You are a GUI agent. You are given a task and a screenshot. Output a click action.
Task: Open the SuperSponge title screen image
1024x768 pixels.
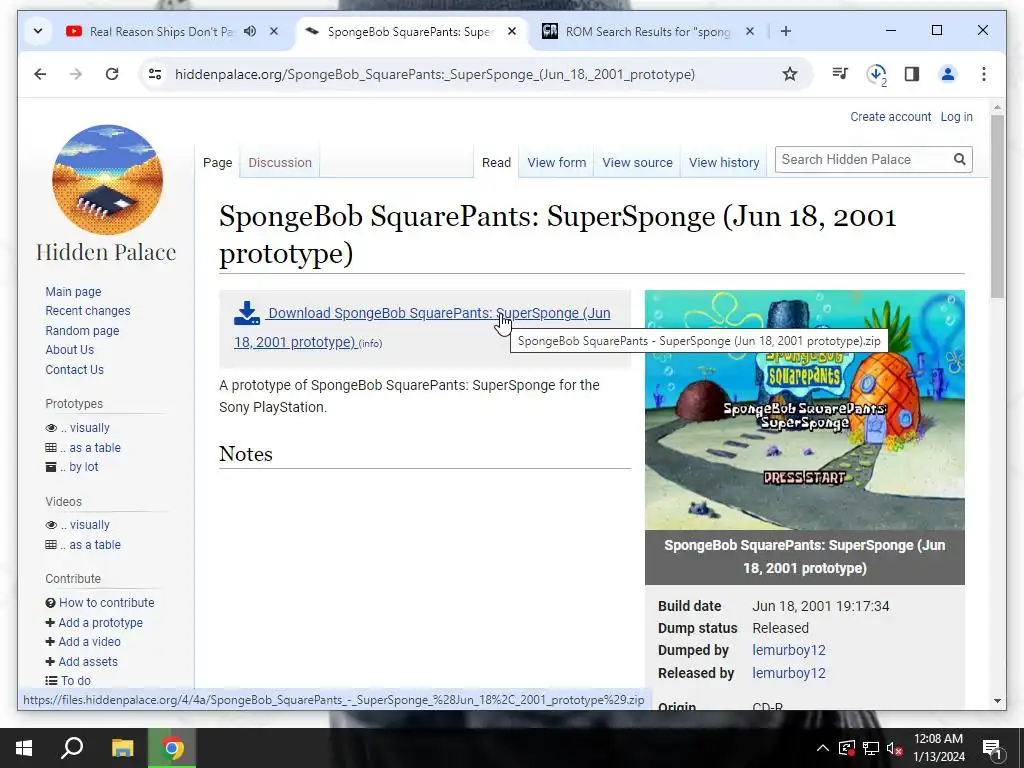click(x=805, y=409)
